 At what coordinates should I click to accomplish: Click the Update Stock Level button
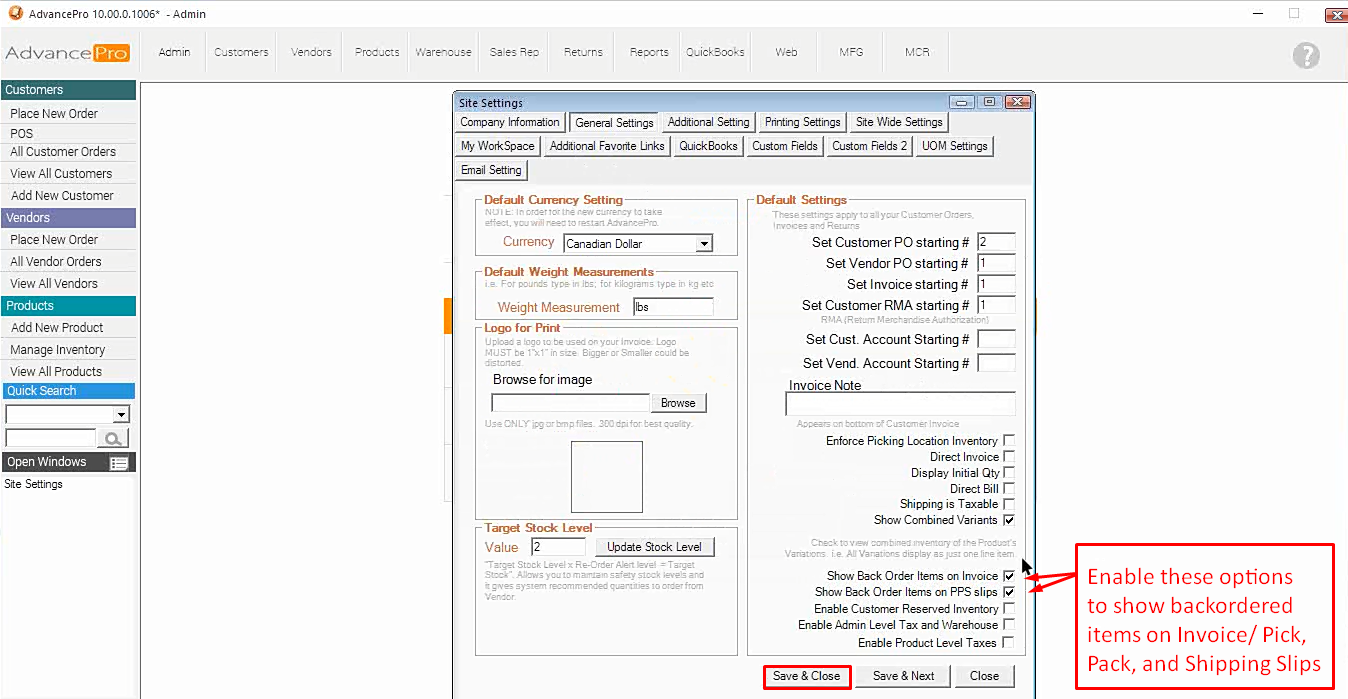pyautogui.click(x=654, y=547)
